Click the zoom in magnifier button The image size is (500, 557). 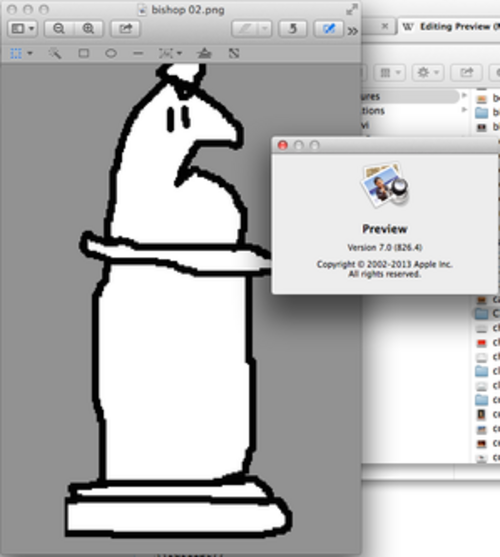88,28
